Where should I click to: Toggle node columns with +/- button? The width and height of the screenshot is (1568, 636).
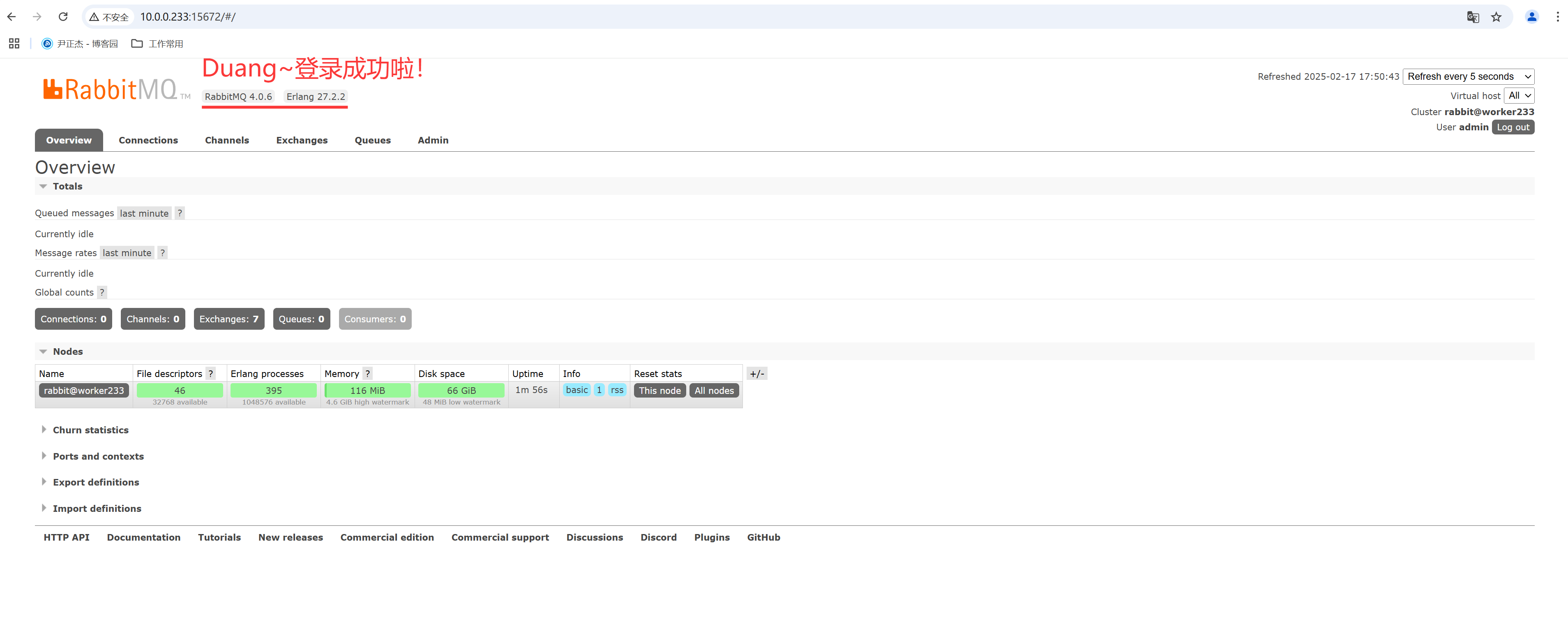pyautogui.click(x=756, y=373)
